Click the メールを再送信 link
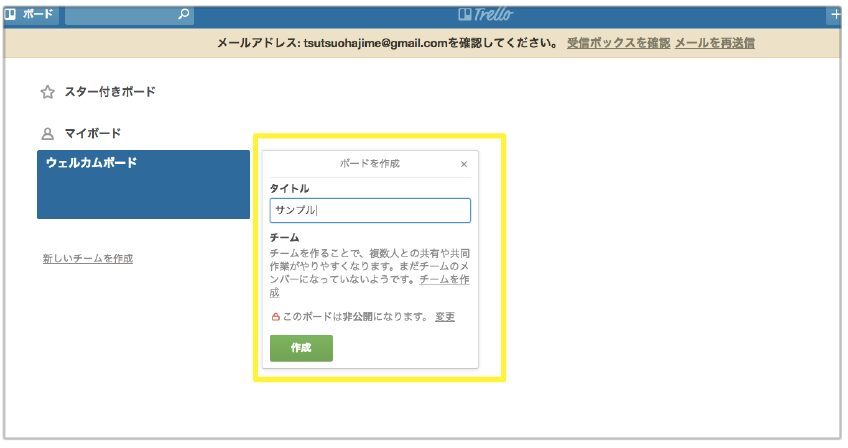Screen dimensions: 848x448 714,43
